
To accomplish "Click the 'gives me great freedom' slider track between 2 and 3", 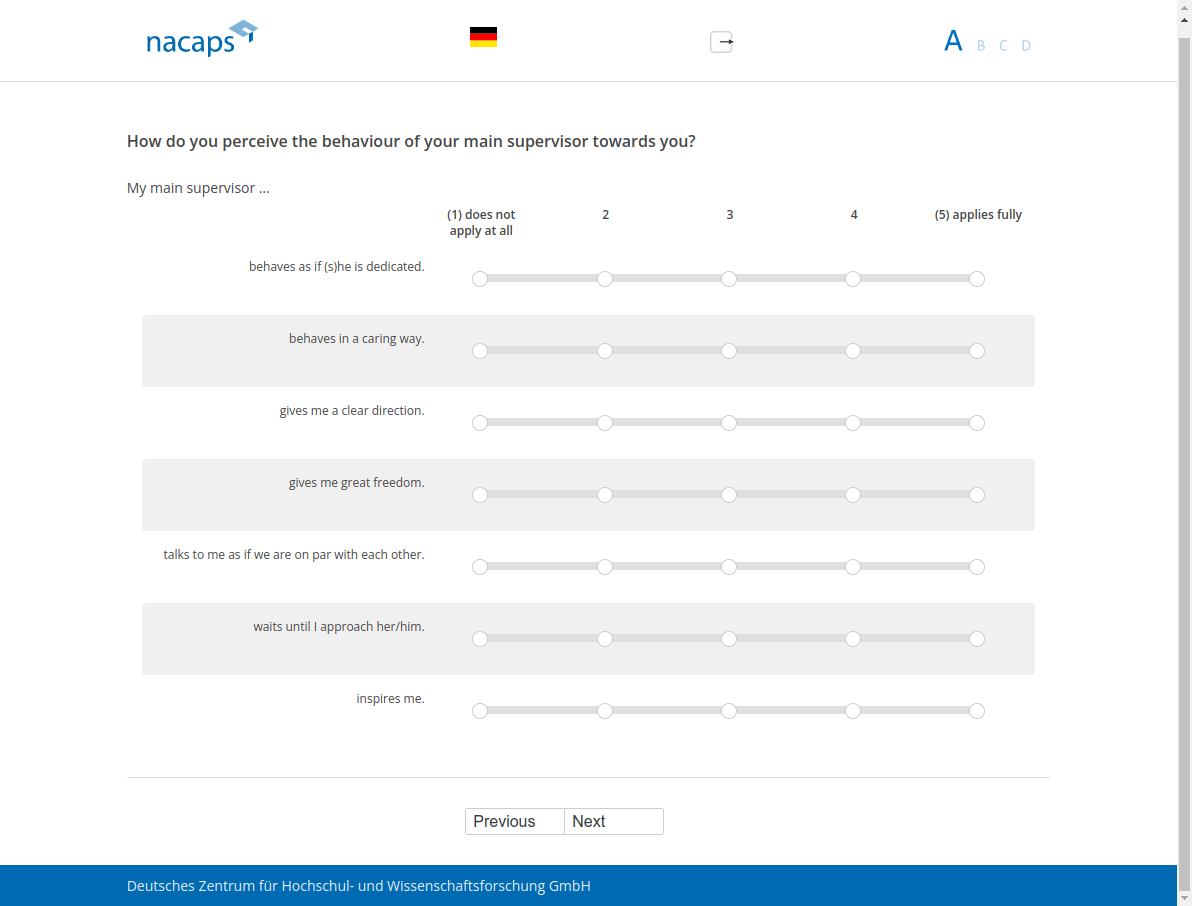I will (667, 495).
